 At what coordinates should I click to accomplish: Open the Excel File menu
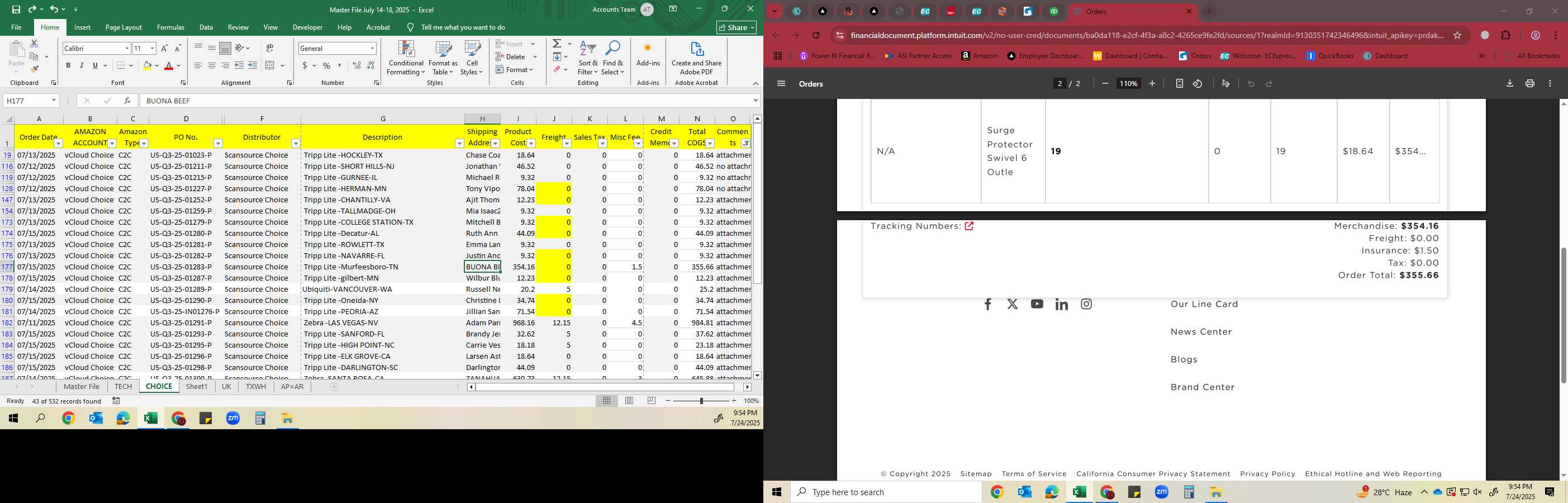pos(16,27)
